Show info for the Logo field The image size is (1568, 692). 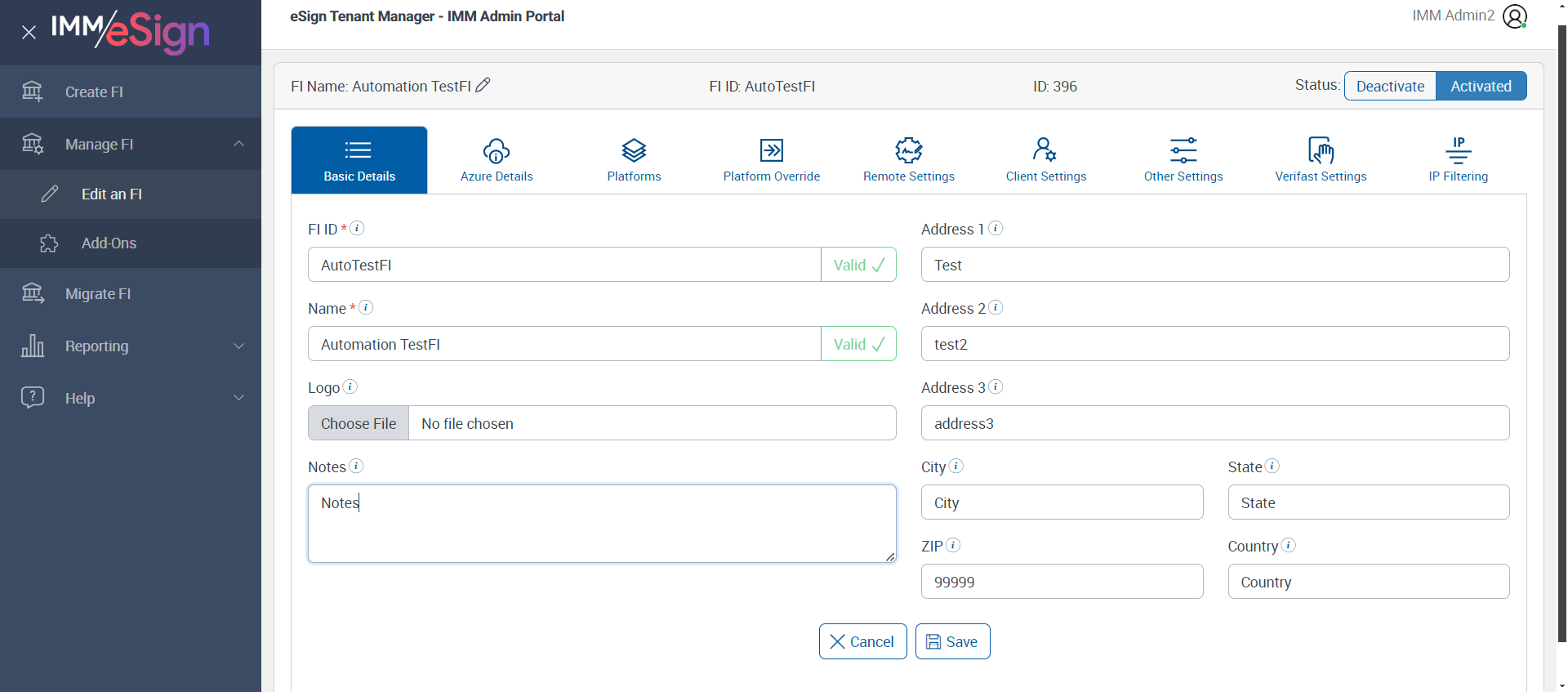[x=350, y=386]
